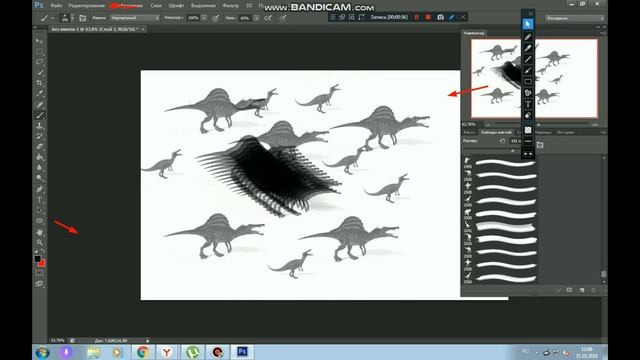Expand the opacity slider arrow

[x=204, y=18]
